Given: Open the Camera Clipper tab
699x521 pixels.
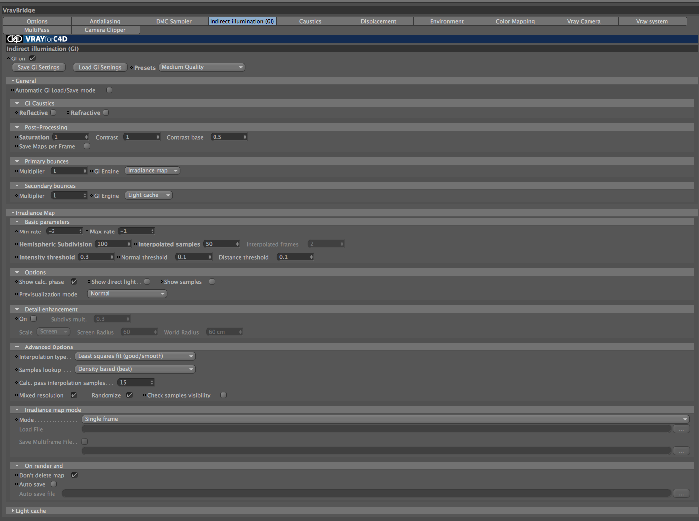Looking at the screenshot, I should tap(105, 30).
